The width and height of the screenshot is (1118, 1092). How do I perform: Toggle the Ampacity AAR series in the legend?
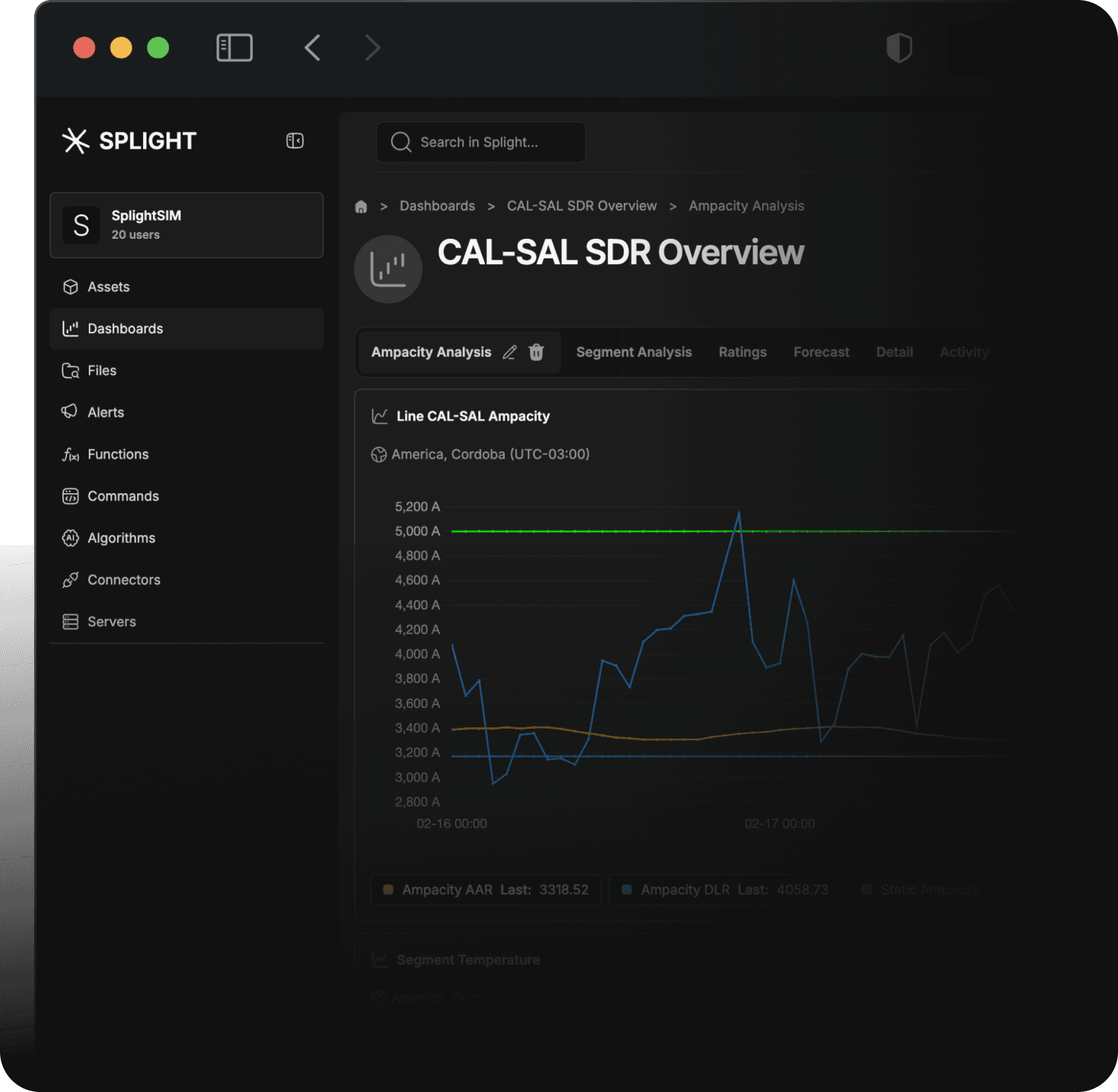click(484, 889)
